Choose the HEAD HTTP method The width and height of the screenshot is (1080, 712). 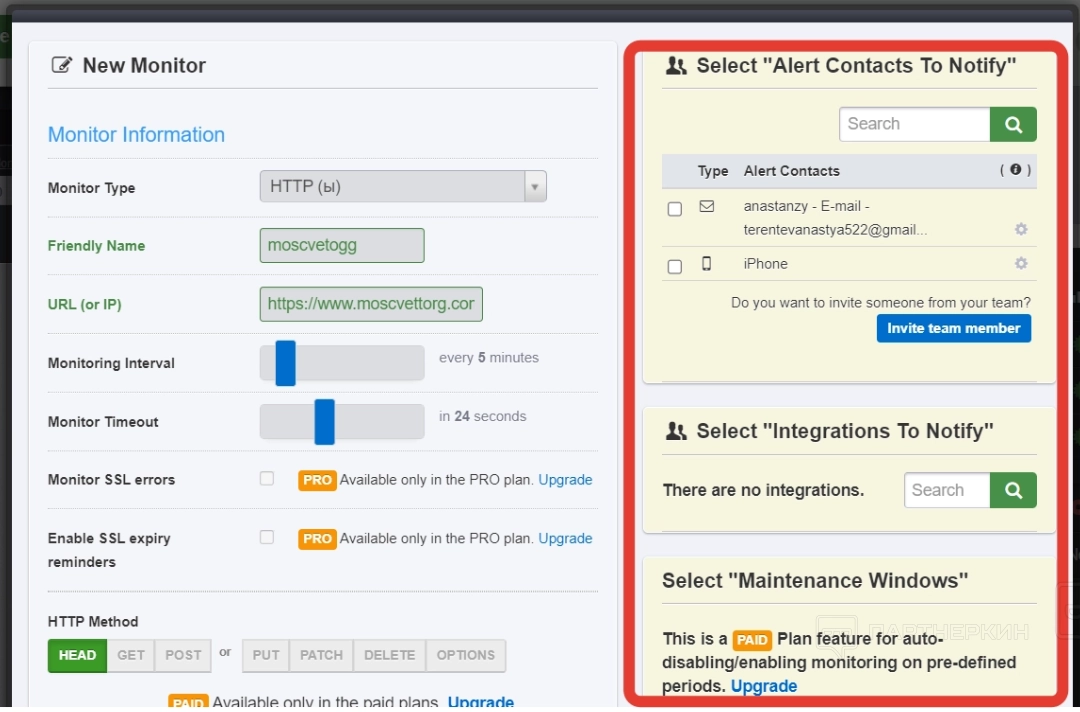pyautogui.click(x=77, y=655)
